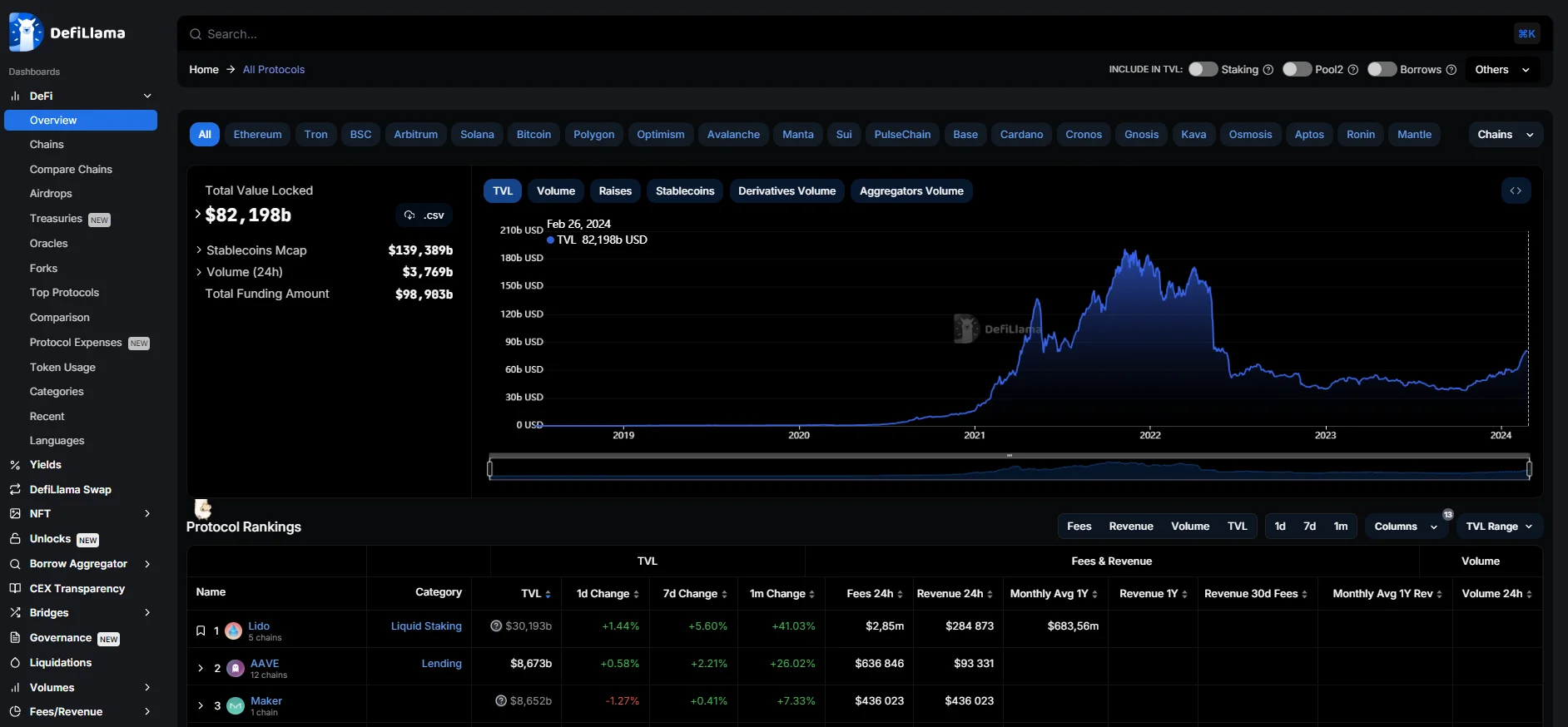Viewport: 1568px width, 727px height.
Task: Open the Liquid Staking category link
Action: click(426, 626)
